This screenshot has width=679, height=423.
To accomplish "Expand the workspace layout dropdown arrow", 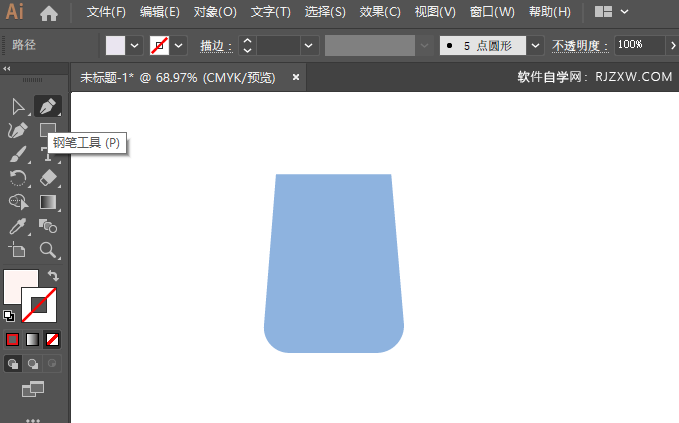I will [x=624, y=12].
